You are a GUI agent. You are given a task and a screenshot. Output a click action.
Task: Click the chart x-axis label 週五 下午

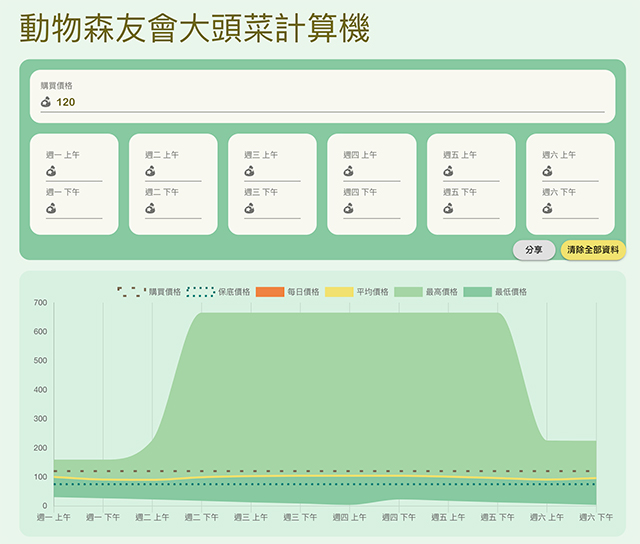pos(498,517)
